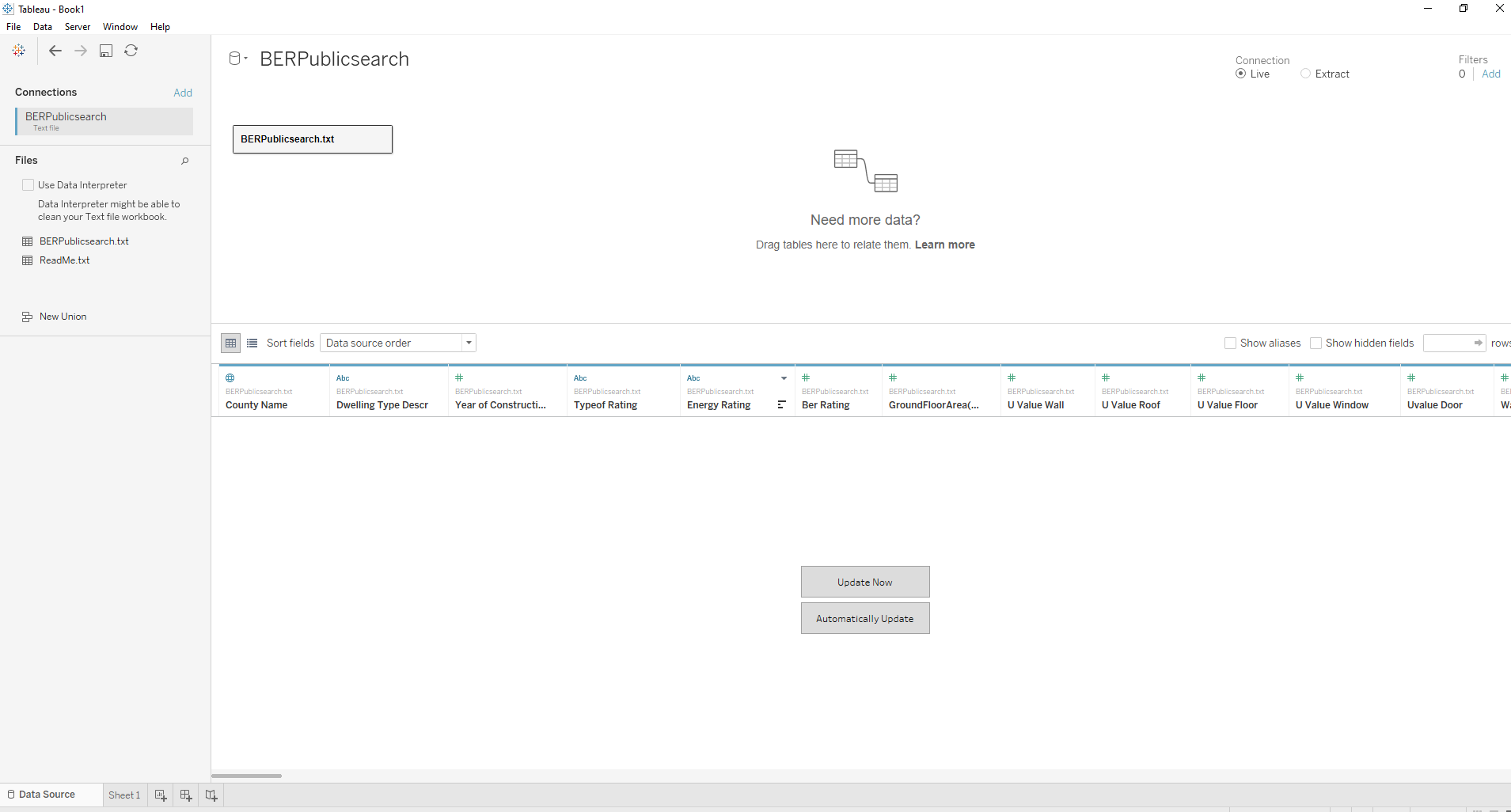
Task: Click the table icon next to ReadMe.txt
Action: click(28, 260)
